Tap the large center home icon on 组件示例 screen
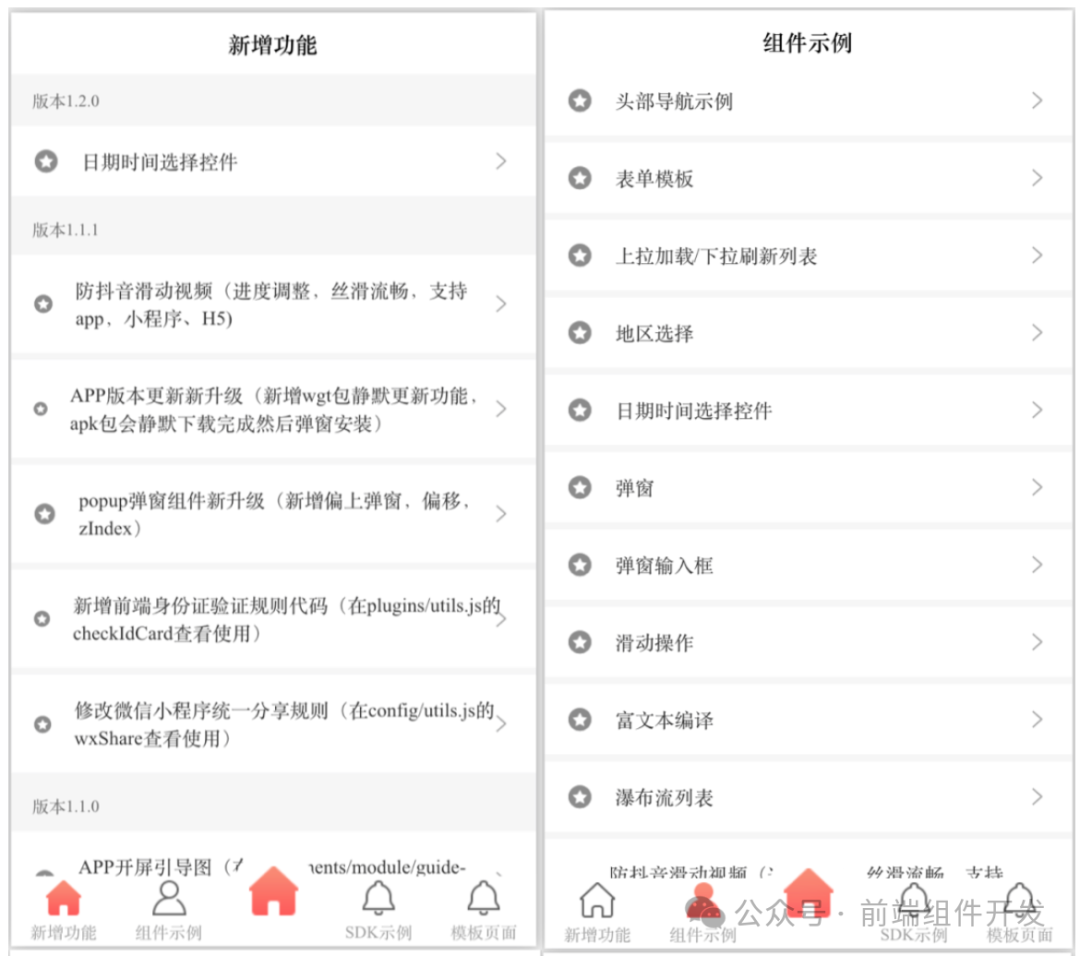1080x956 pixels. [x=808, y=893]
